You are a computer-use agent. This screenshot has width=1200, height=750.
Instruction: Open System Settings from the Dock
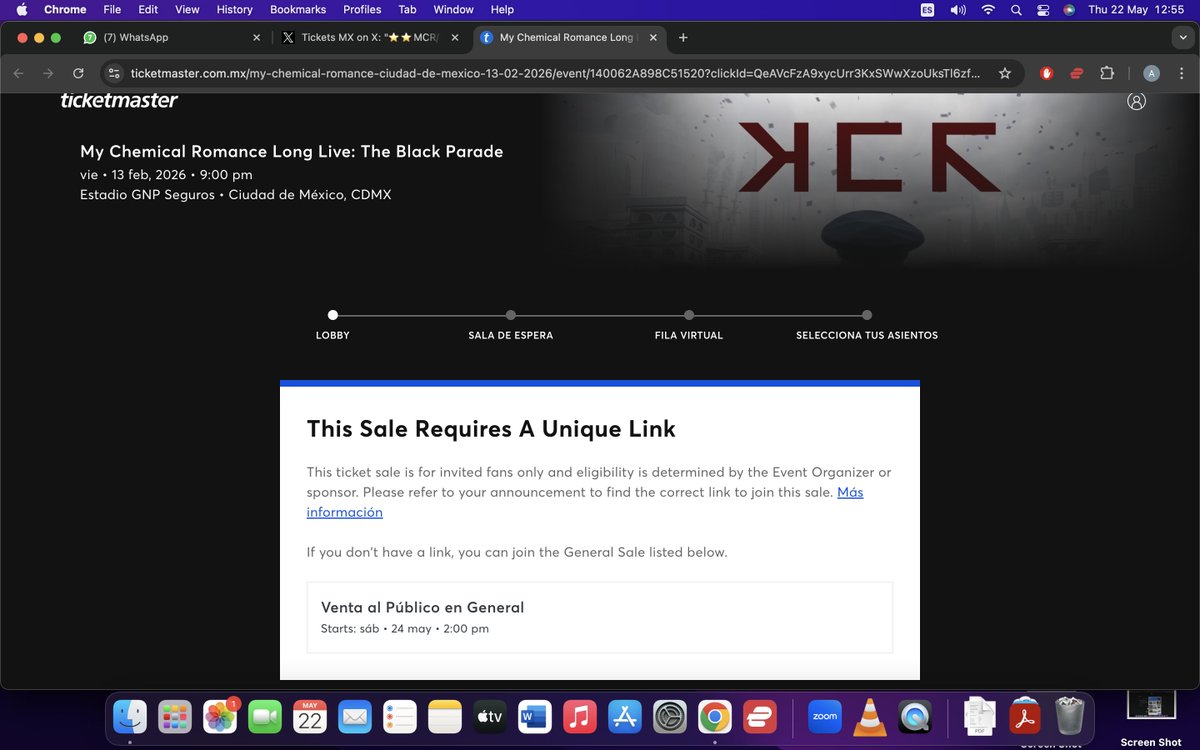pyautogui.click(x=669, y=716)
